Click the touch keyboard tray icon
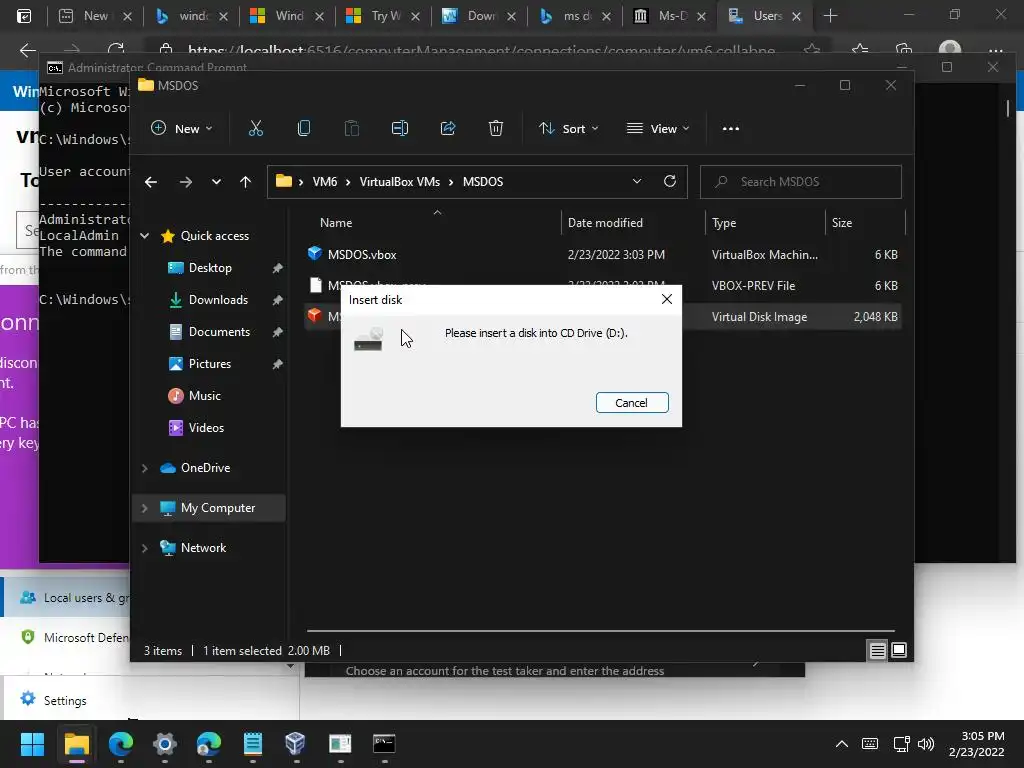The height and width of the screenshot is (768, 1024). tap(870, 744)
